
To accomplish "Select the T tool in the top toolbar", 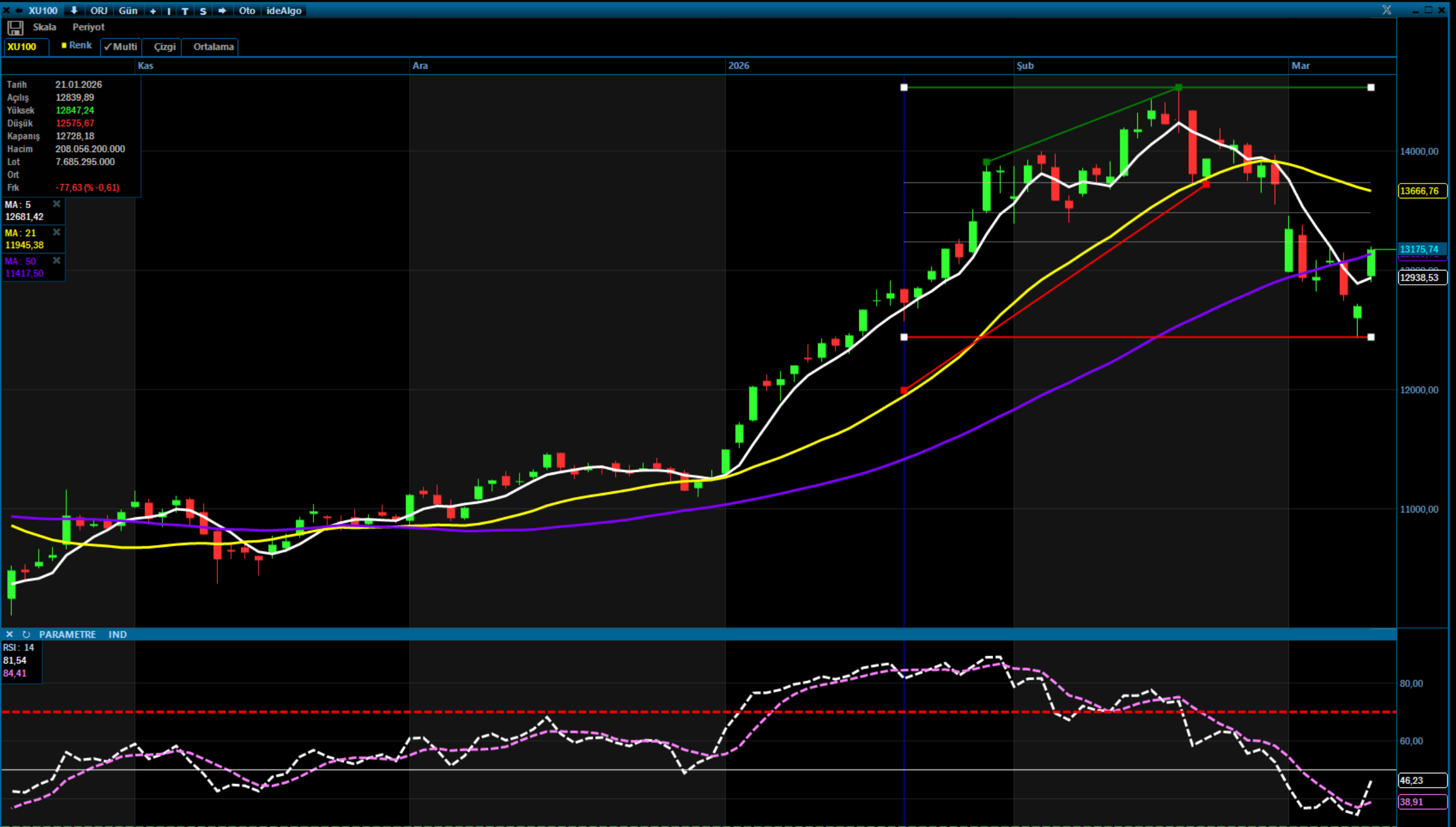I will coord(185,11).
